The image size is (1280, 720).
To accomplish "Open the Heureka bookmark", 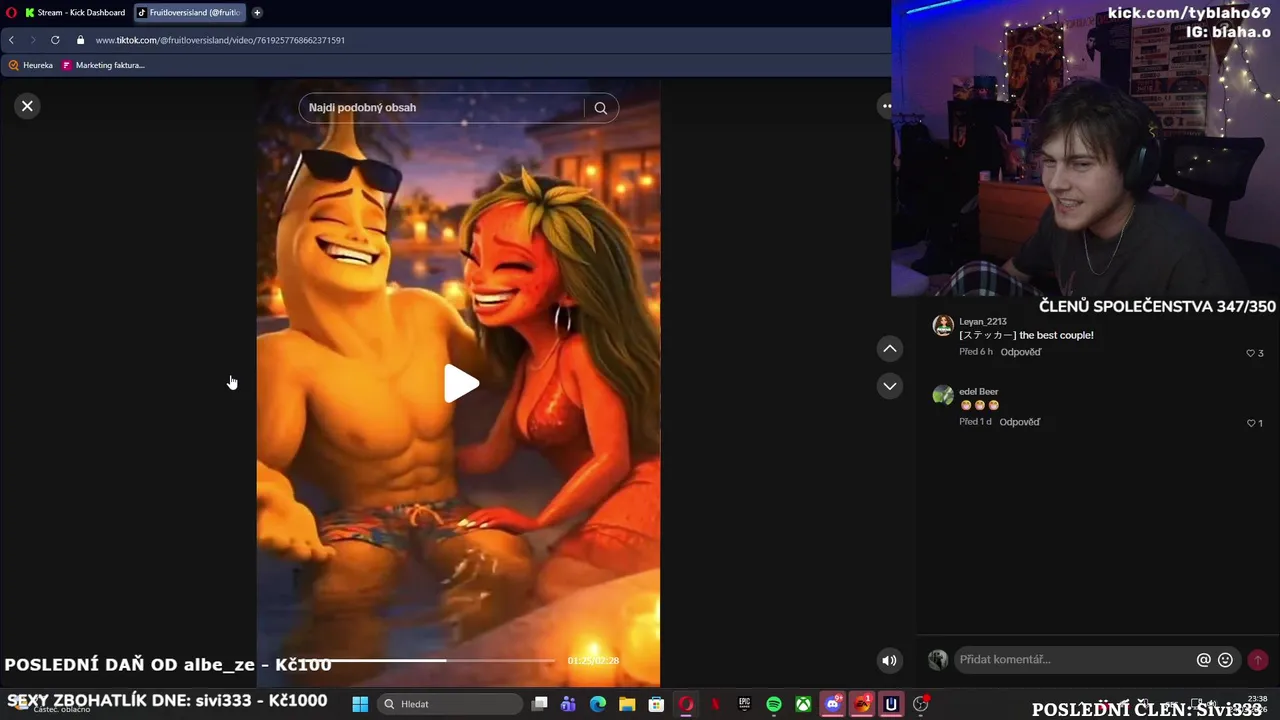I will (x=30, y=65).
